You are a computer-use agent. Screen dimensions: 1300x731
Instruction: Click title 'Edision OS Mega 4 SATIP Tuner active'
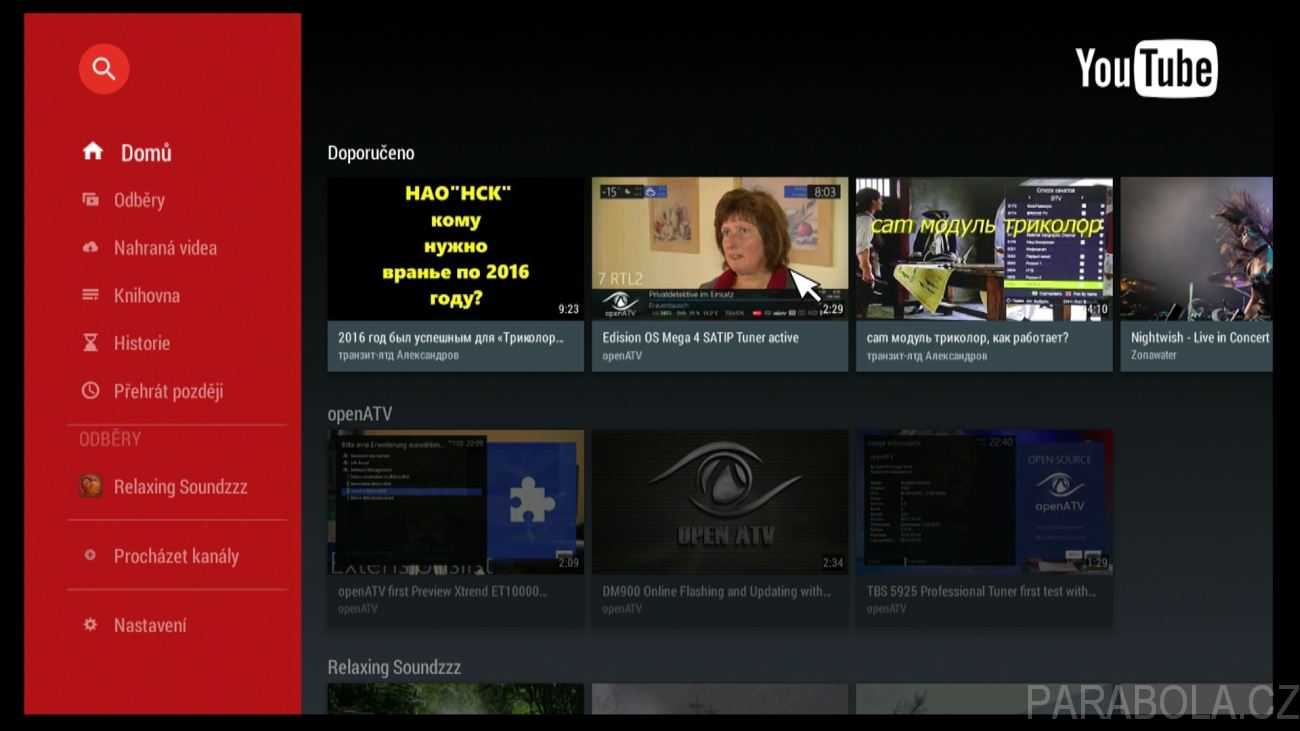point(700,338)
